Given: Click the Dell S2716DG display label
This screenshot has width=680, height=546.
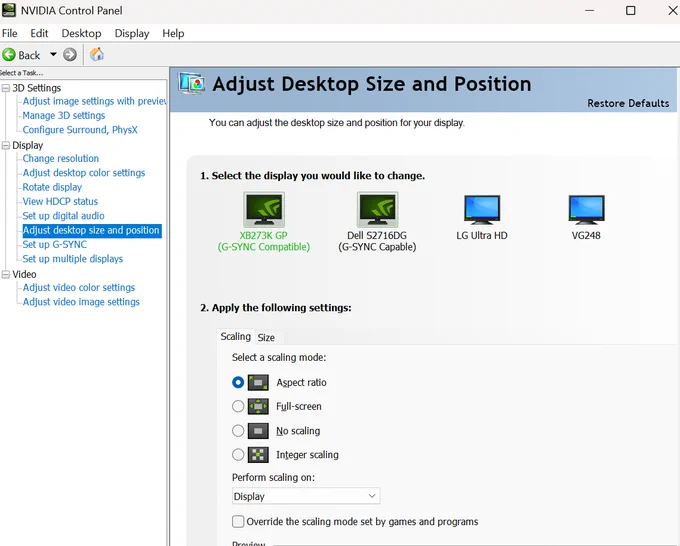Looking at the screenshot, I should point(377,241).
